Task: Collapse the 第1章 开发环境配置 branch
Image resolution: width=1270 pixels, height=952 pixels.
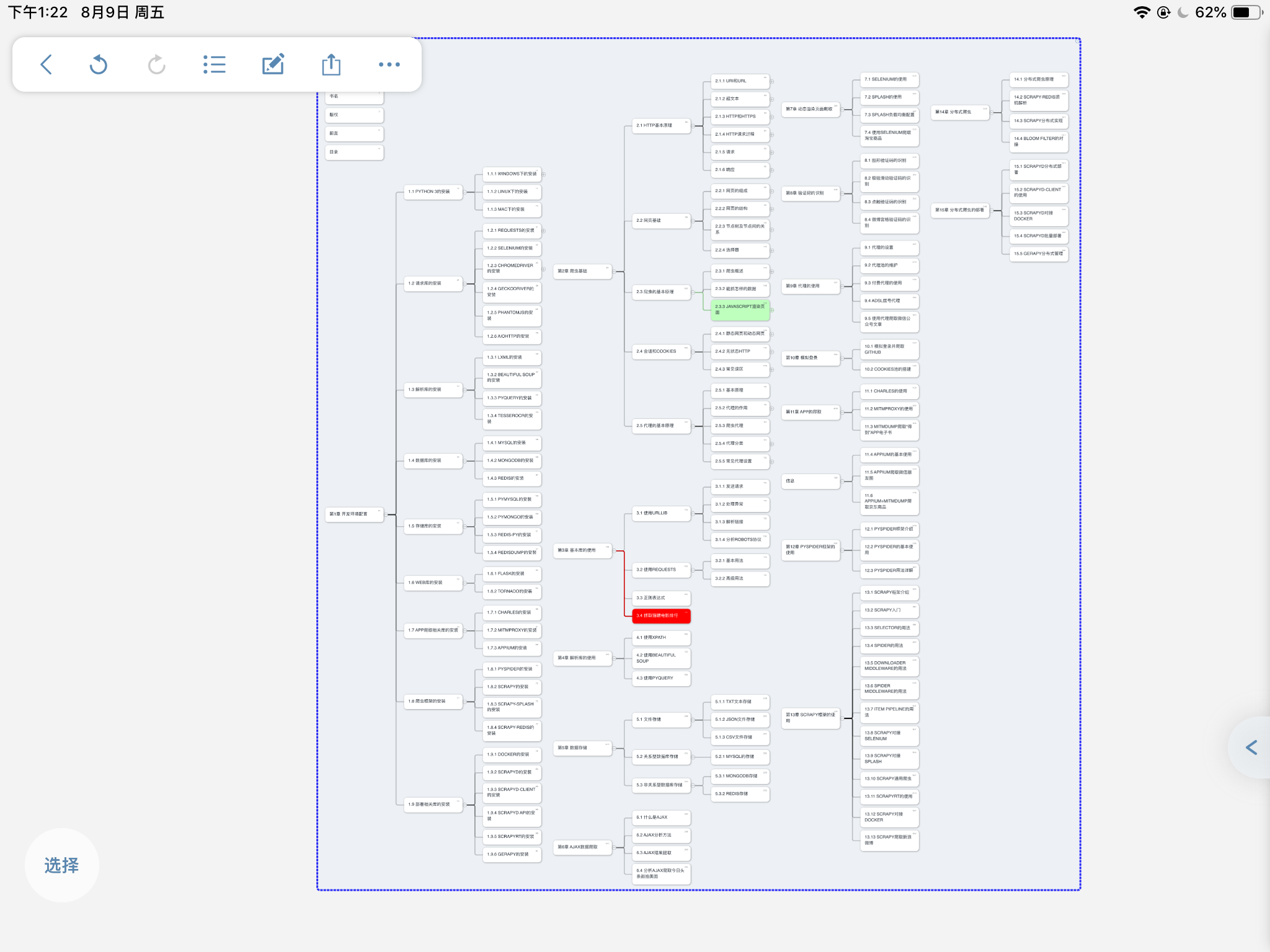Action: (x=387, y=514)
